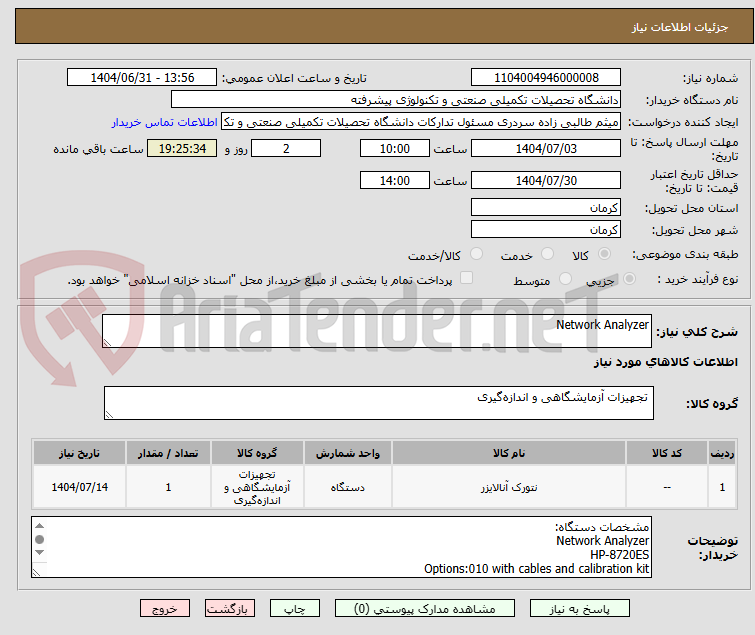This screenshot has height=635, width=755.
Task: Click the resize handle of گروه کالا textarea
Action: click(109, 415)
